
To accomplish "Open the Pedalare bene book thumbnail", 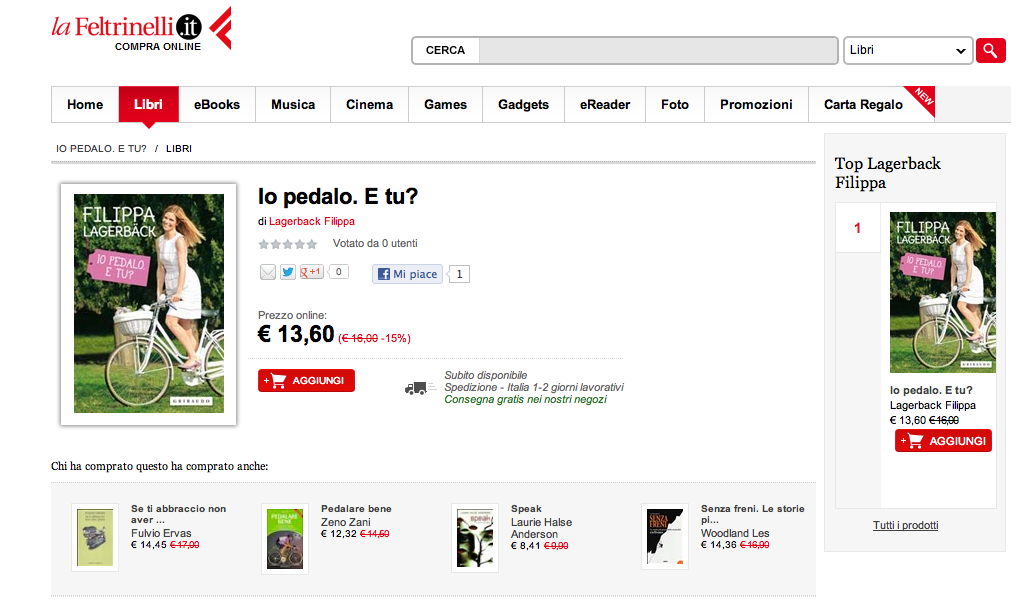I will (285, 539).
